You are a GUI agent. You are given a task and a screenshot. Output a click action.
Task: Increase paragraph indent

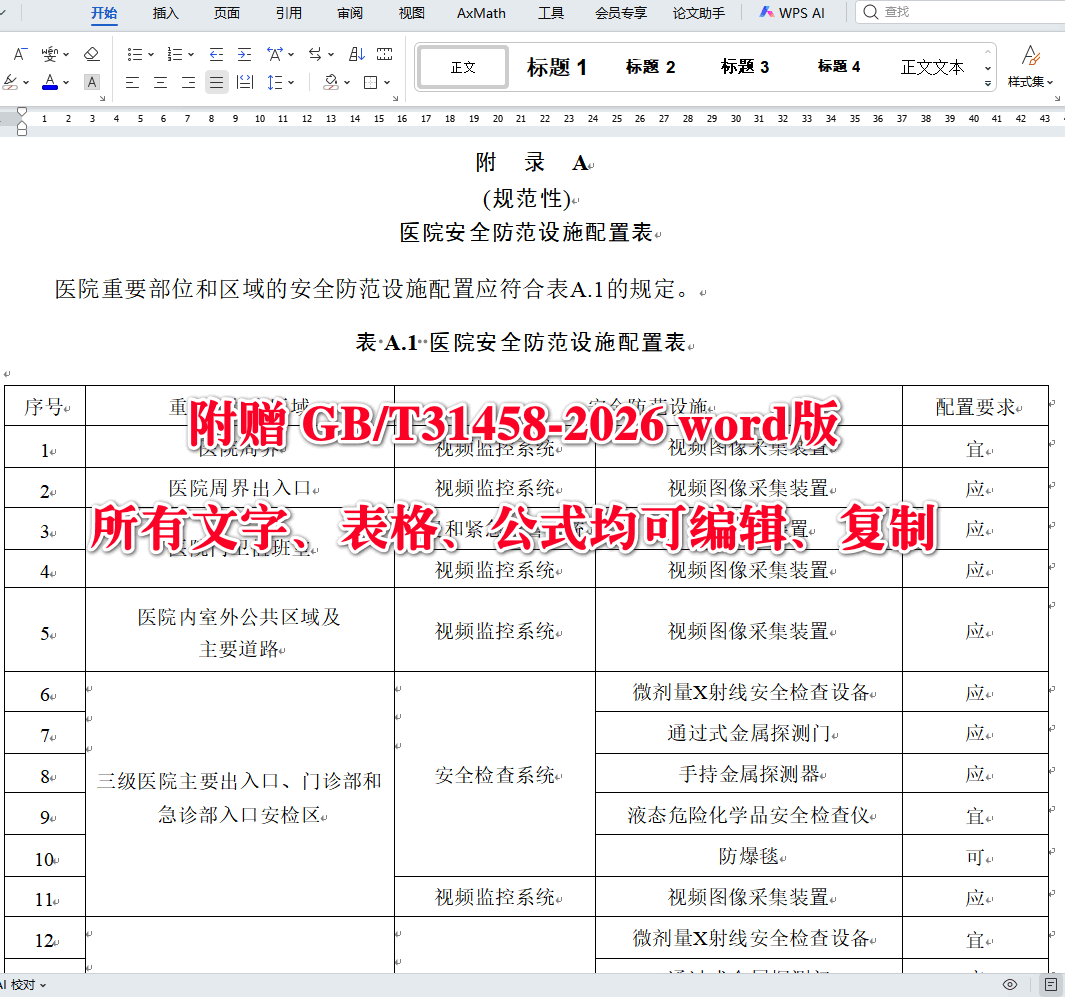tap(243, 55)
